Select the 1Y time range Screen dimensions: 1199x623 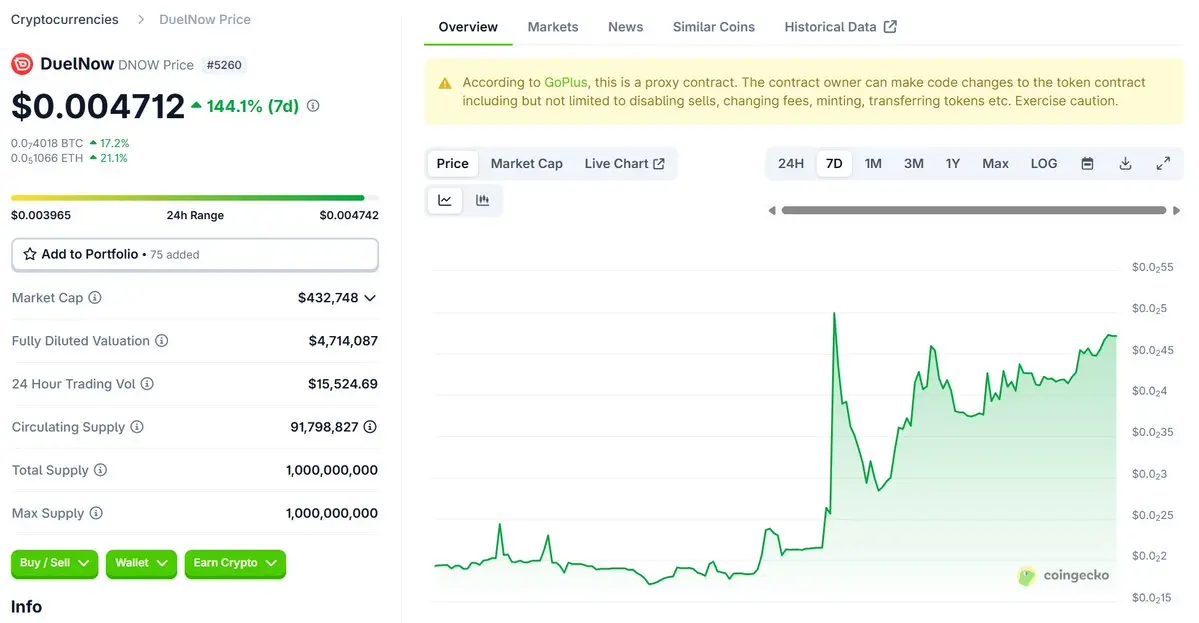point(953,164)
